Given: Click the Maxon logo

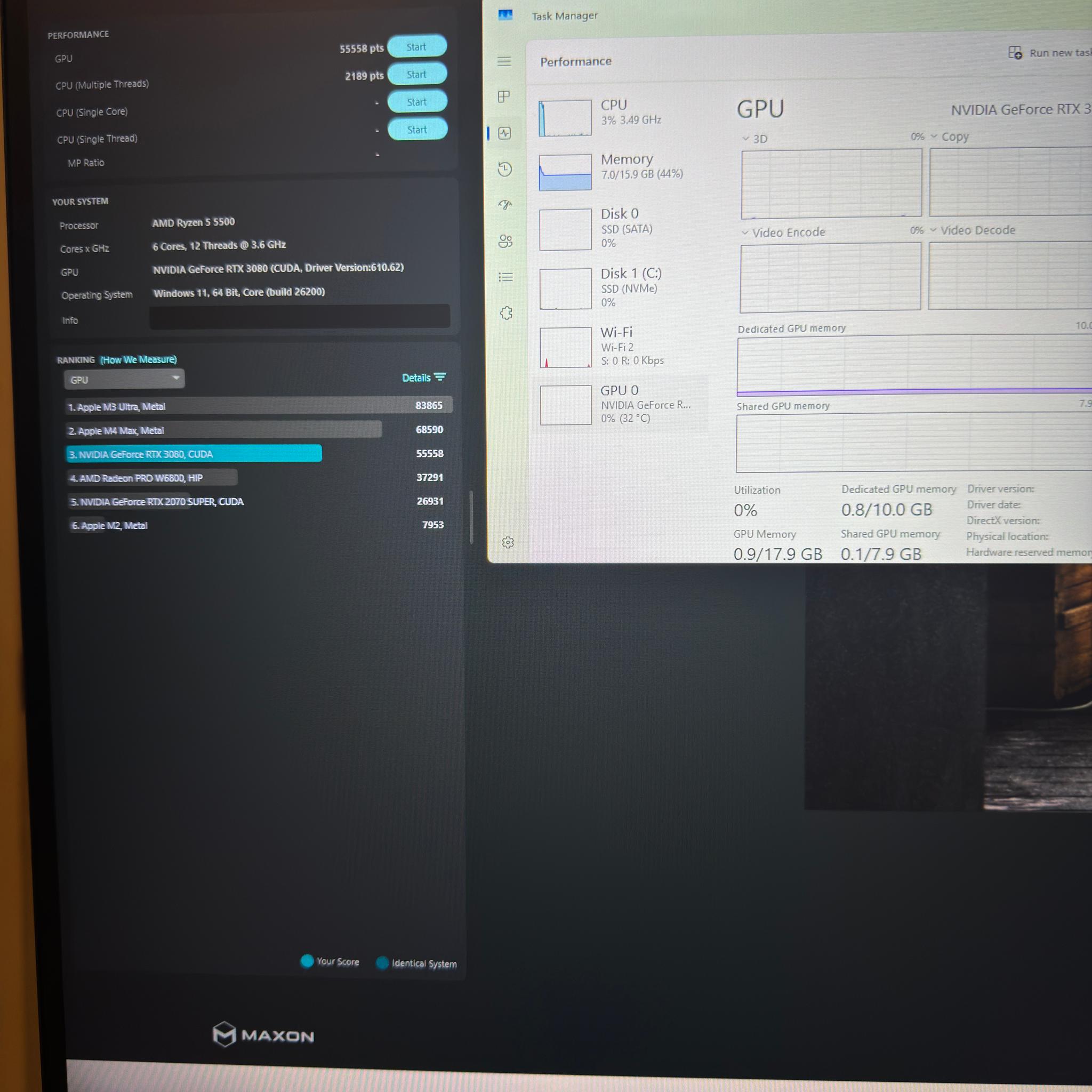Looking at the screenshot, I should [x=263, y=1035].
